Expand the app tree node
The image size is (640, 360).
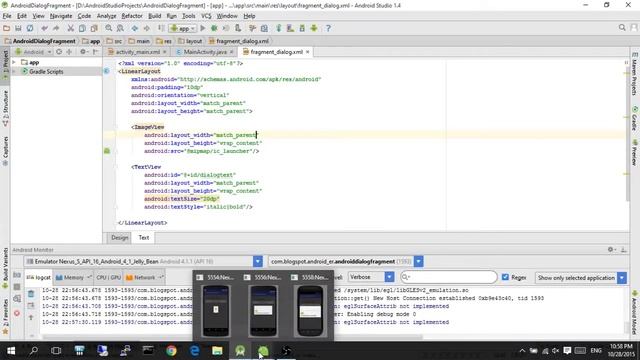[14, 62]
